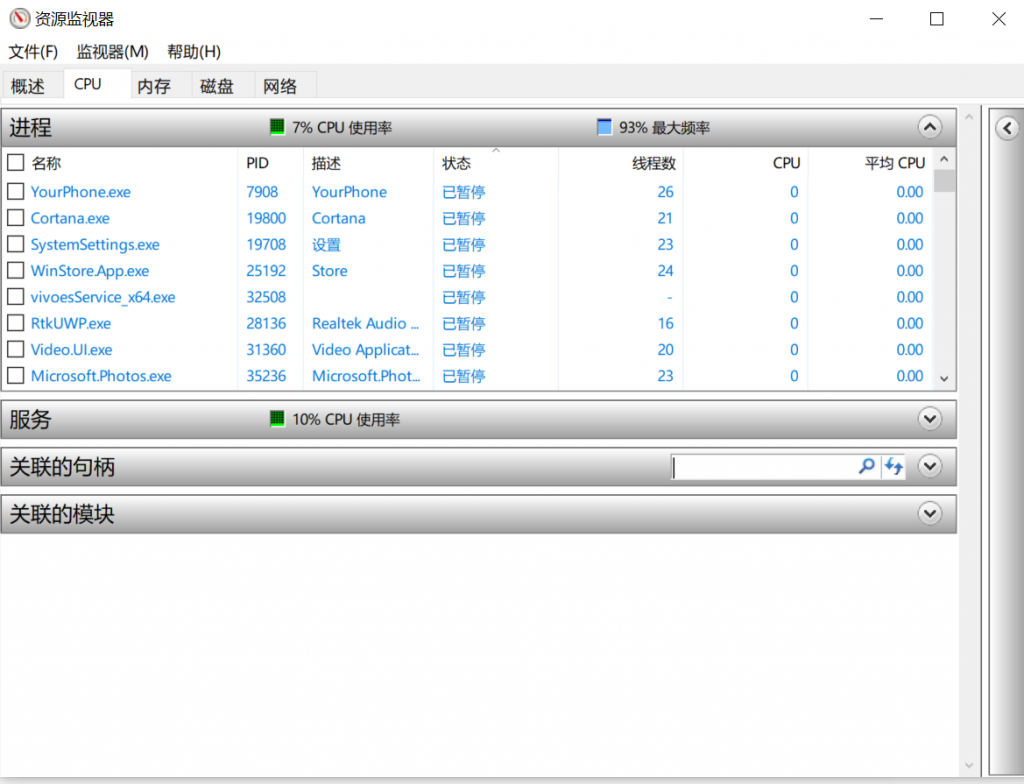Switch to the 内存 tab
Image resolution: width=1024 pixels, height=784 pixels.
[x=154, y=86]
